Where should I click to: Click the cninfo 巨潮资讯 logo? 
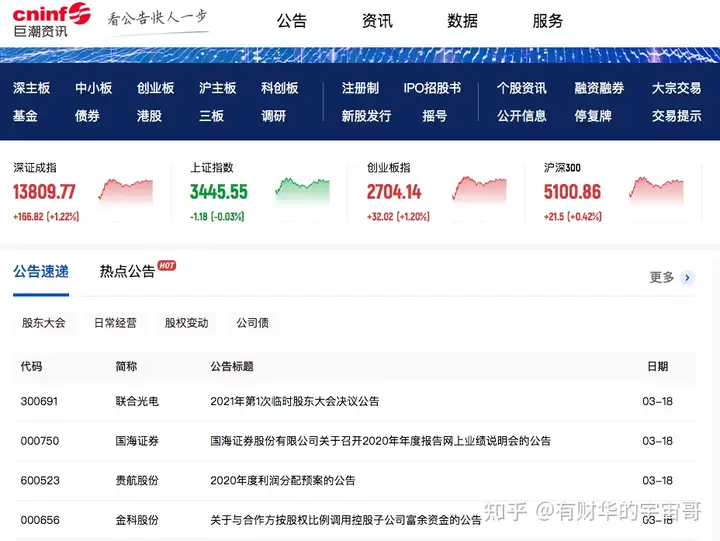coord(51,20)
